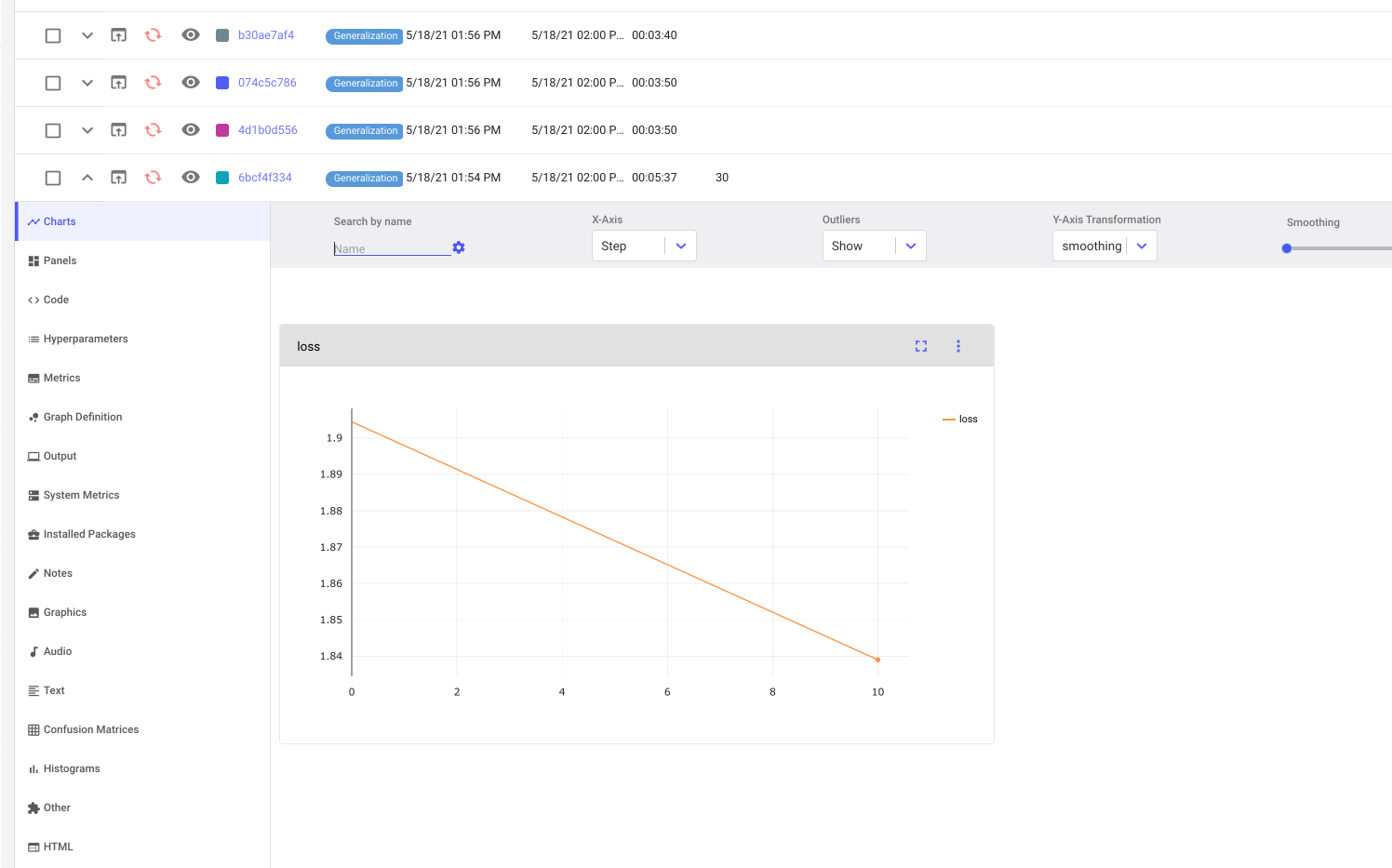Viewport: 1392px width, 868px height.
Task: Open experiment link b30ae7a4f4
Action: coord(265,34)
